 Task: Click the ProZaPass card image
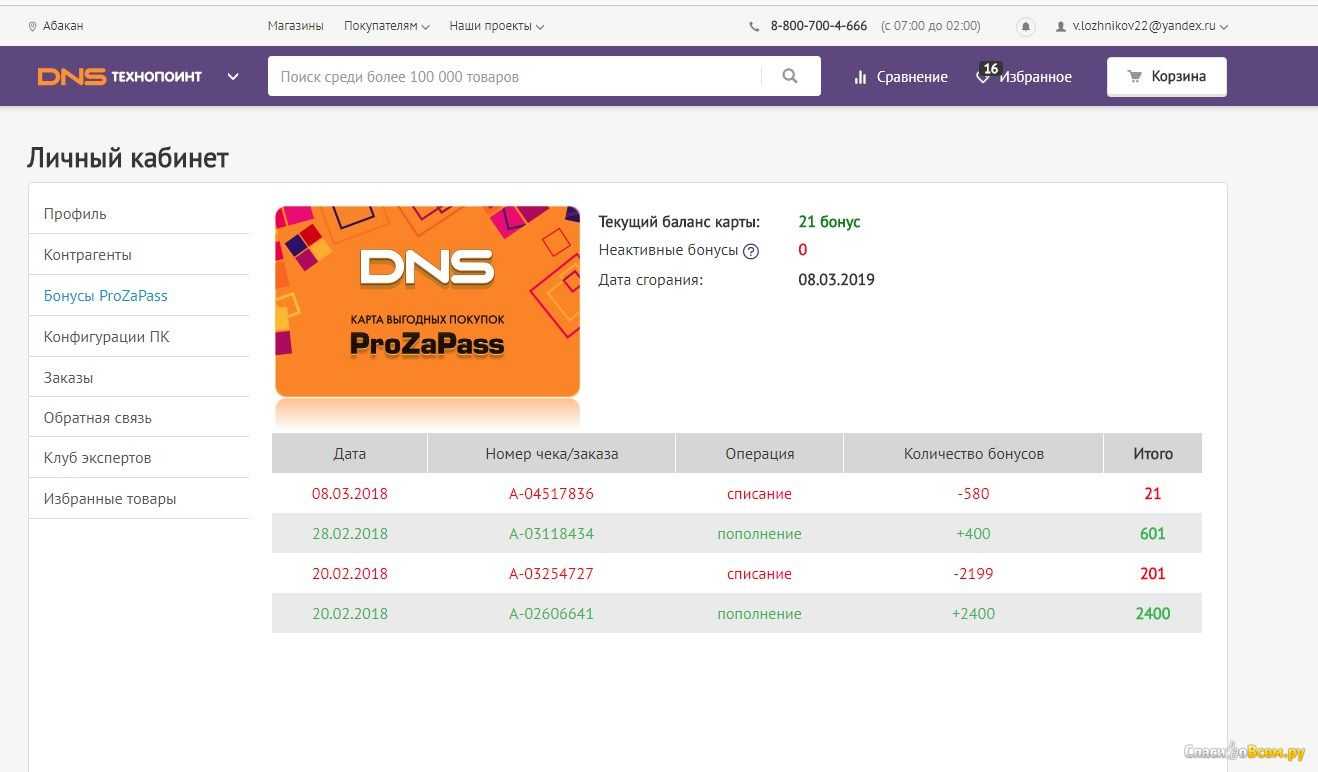(427, 301)
